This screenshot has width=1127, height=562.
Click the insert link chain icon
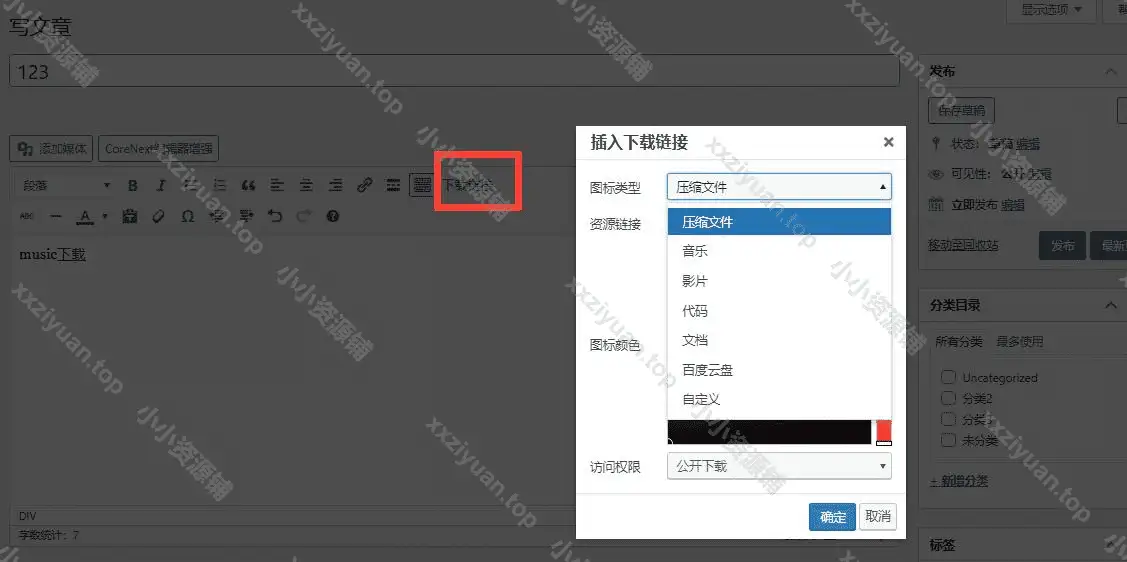(x=365, y=186)
